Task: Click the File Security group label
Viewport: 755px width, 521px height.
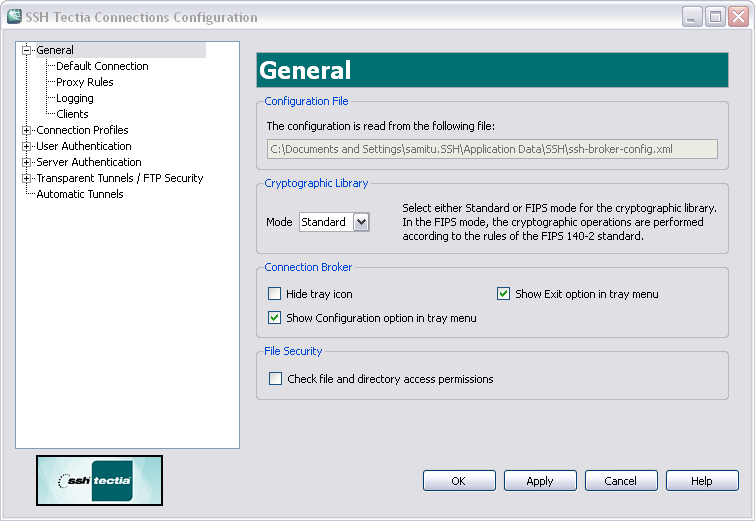Action: [293, 351]
